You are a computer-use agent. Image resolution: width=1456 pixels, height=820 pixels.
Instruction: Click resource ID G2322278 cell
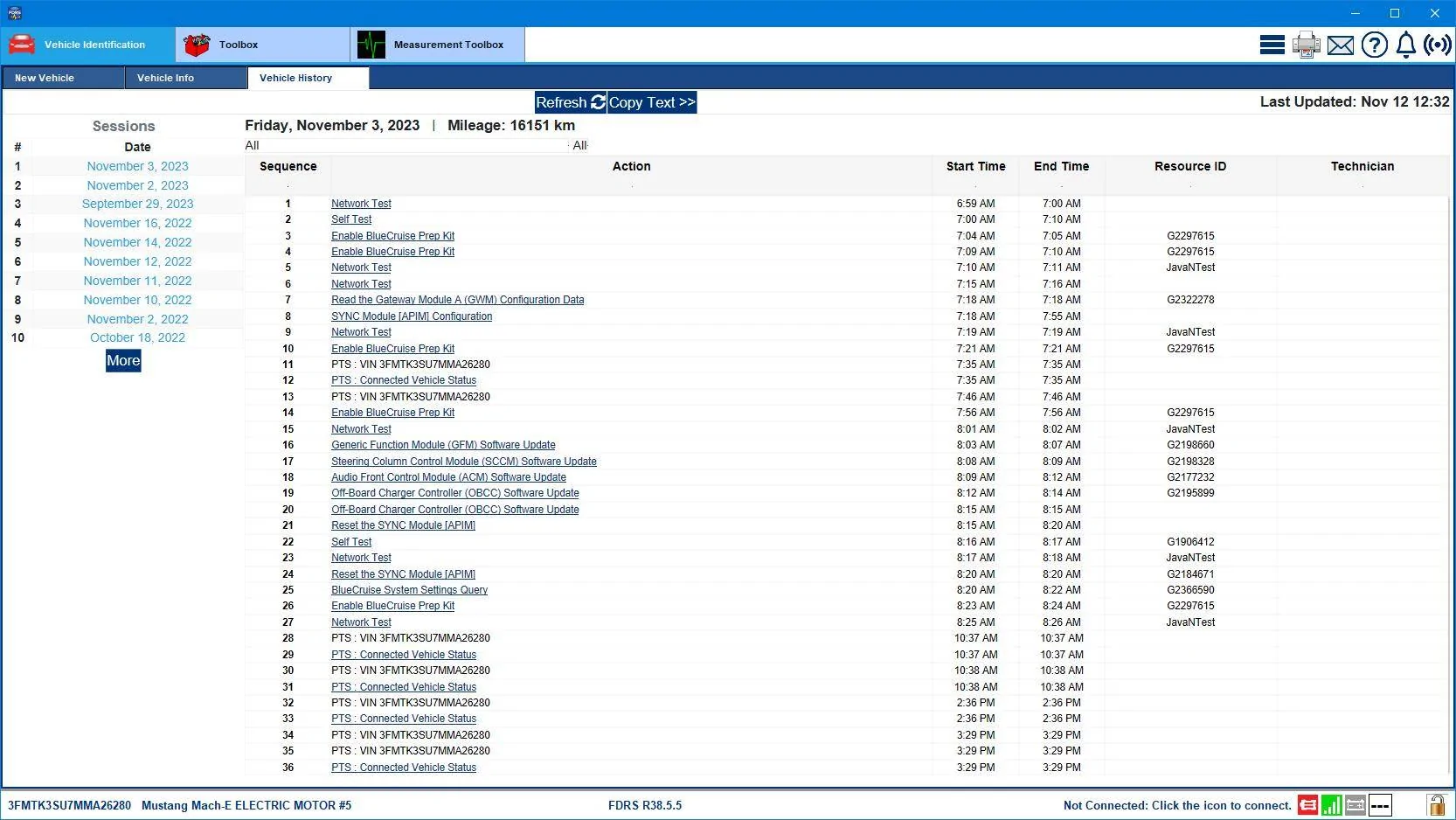1190,300
